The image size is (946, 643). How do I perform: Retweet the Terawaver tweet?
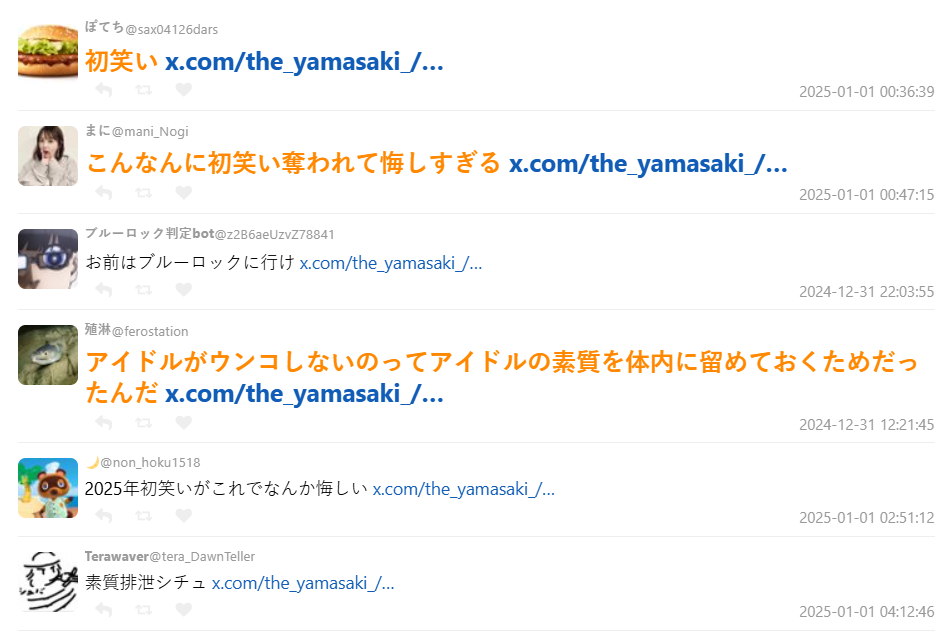click(x=144, y=610)
